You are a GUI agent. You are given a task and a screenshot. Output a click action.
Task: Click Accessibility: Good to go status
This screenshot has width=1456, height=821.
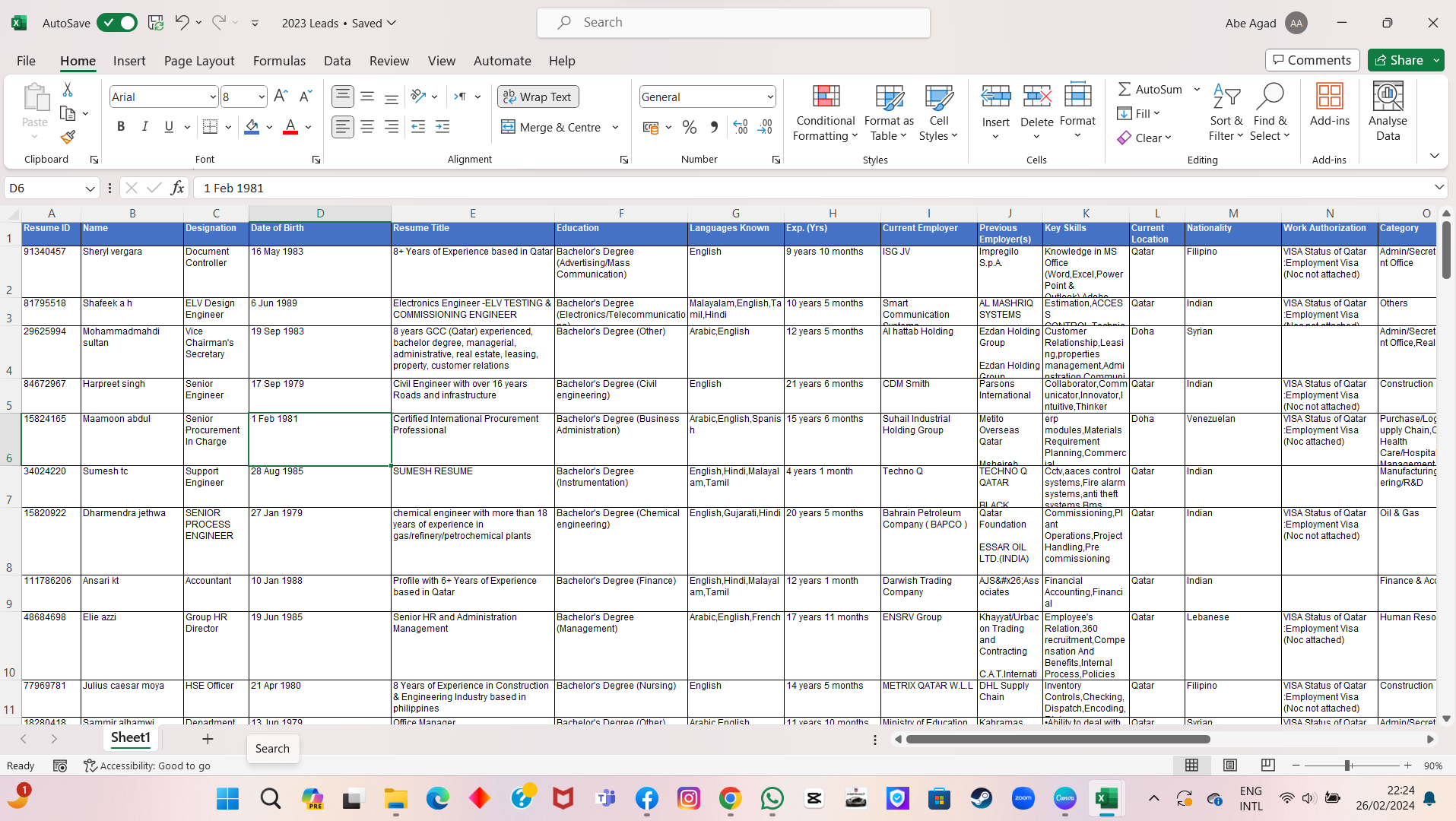pyautogui.click(x=148, y=766)
